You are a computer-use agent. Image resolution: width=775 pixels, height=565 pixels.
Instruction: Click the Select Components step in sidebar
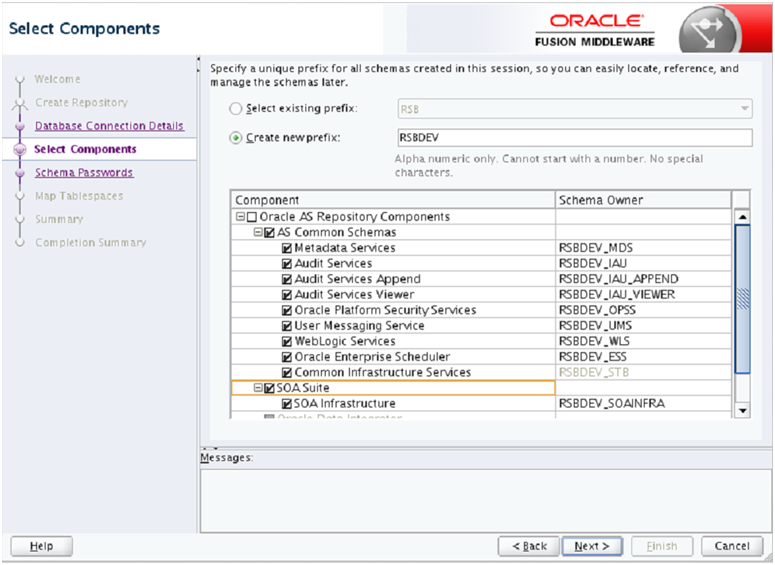coord(85,149)
